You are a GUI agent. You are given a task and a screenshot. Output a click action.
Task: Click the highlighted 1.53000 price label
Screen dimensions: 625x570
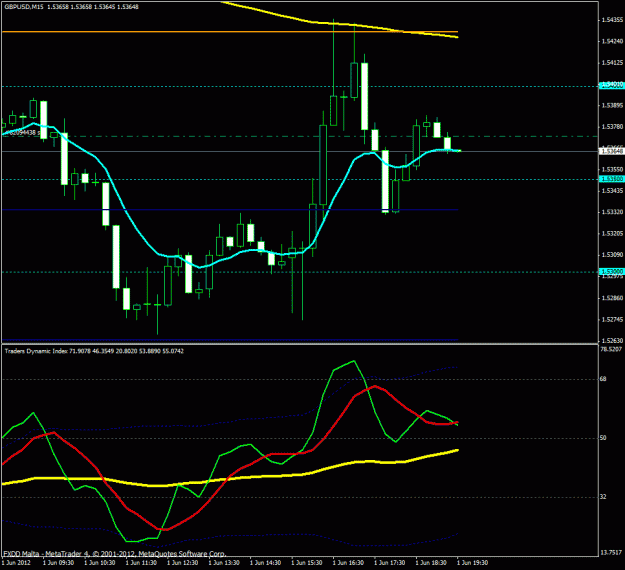click(x=611, y=271)
